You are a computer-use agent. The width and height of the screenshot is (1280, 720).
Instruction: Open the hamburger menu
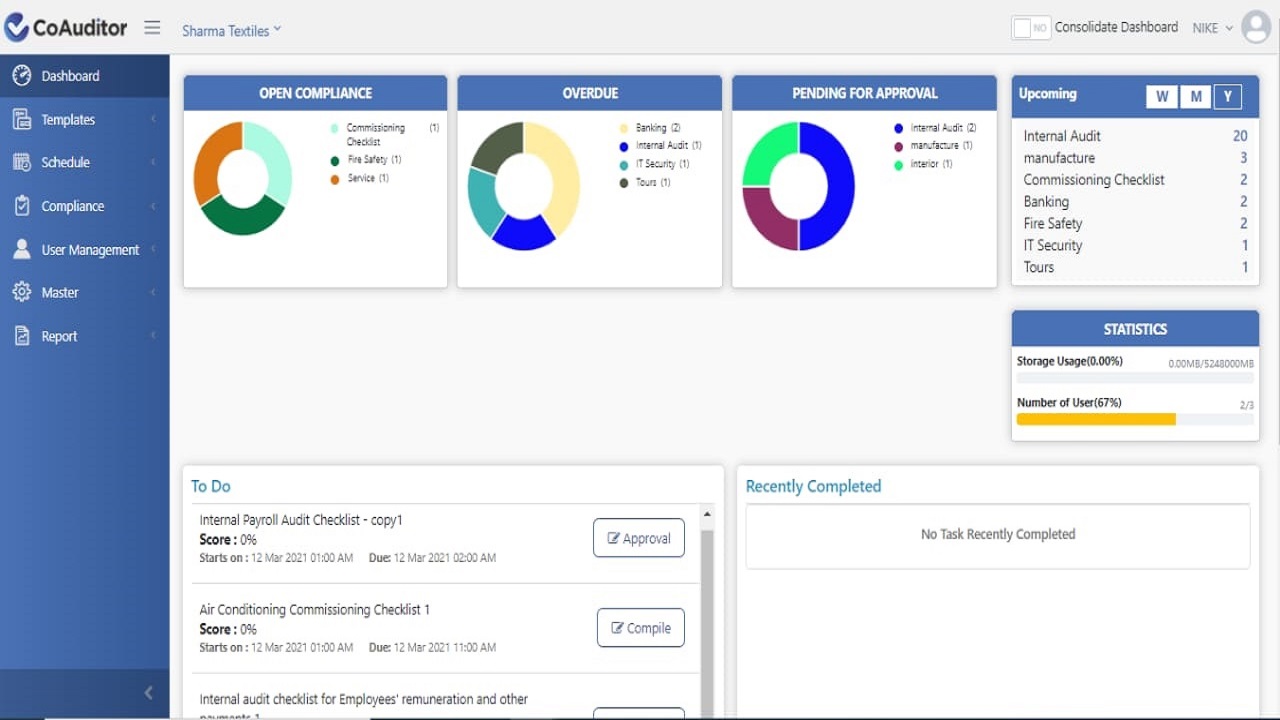[152, 27]
